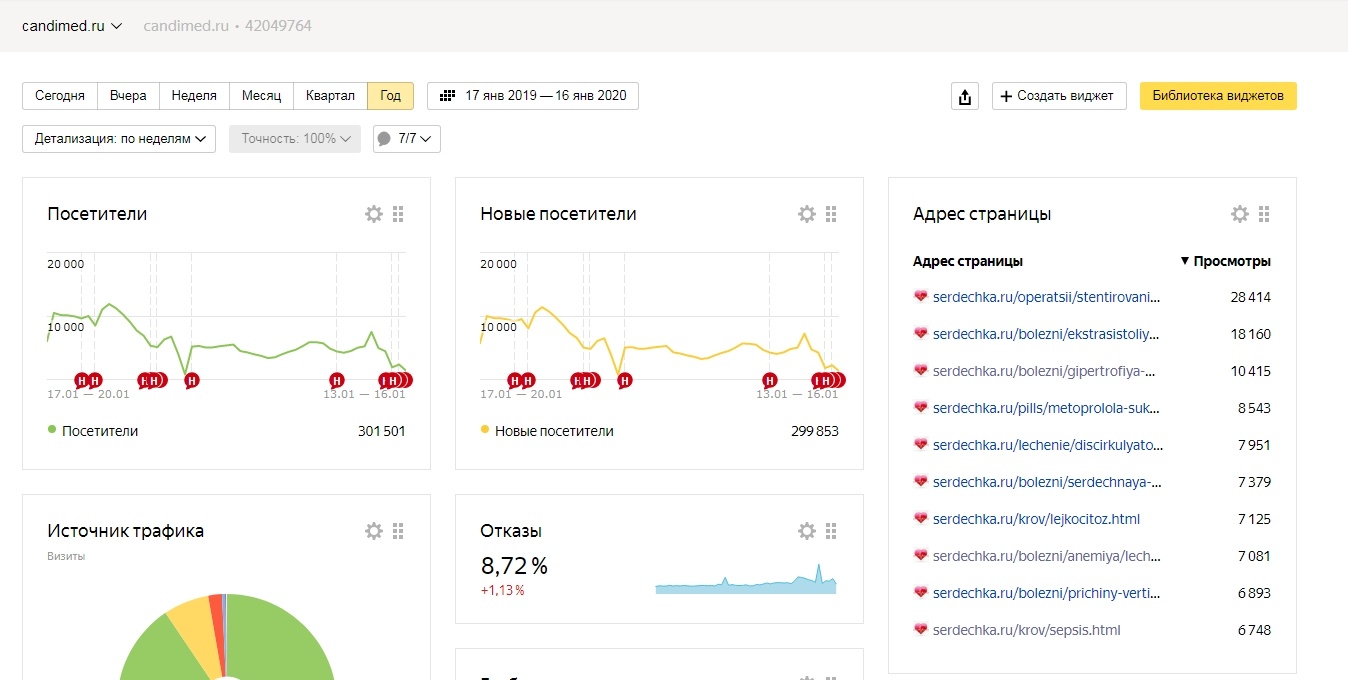Viewport: 1348px width, 680px height.
Task: Open settings gear of Посетители widget
Action: point(374,214)
